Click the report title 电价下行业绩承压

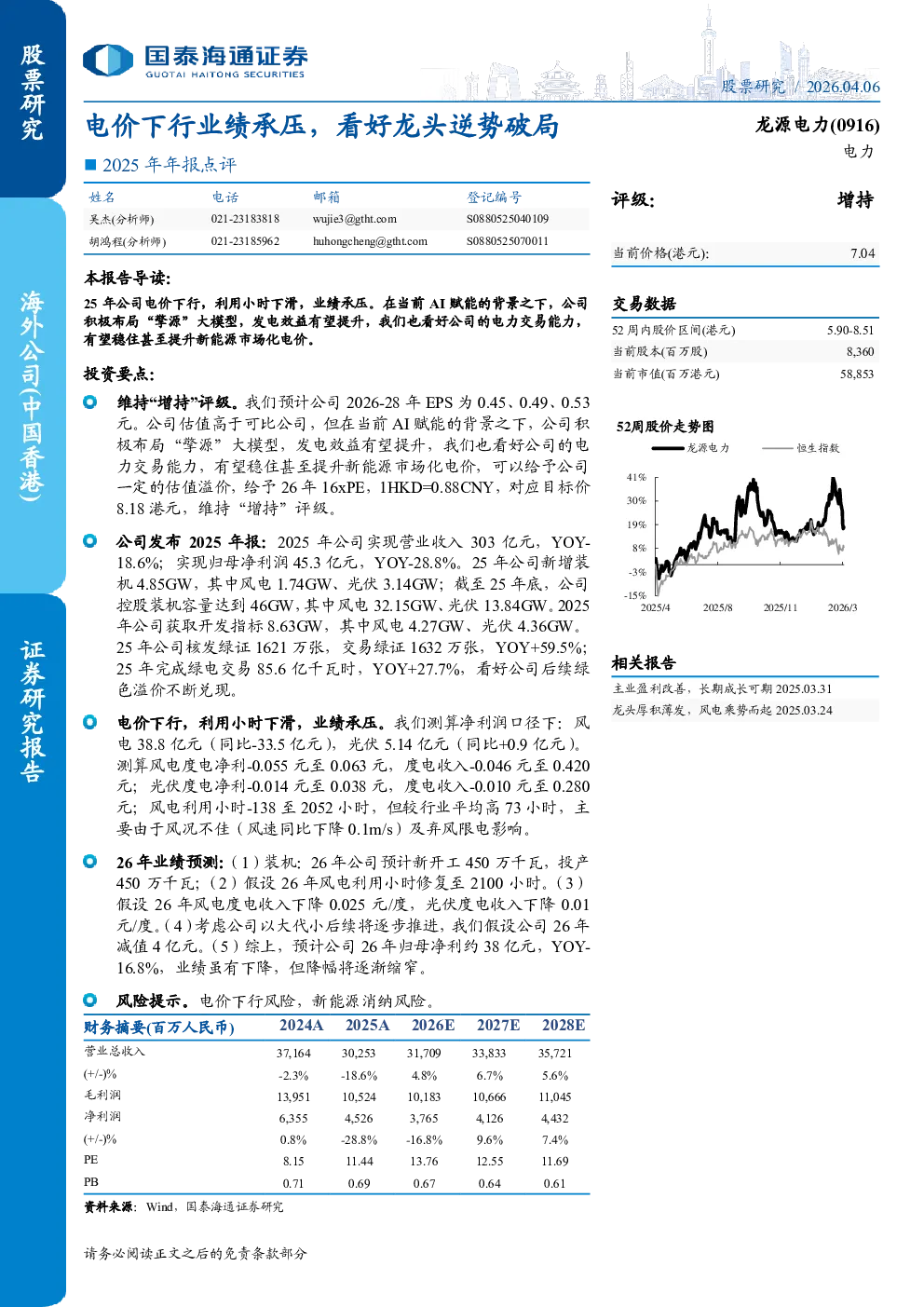click(x=322, y=126)
